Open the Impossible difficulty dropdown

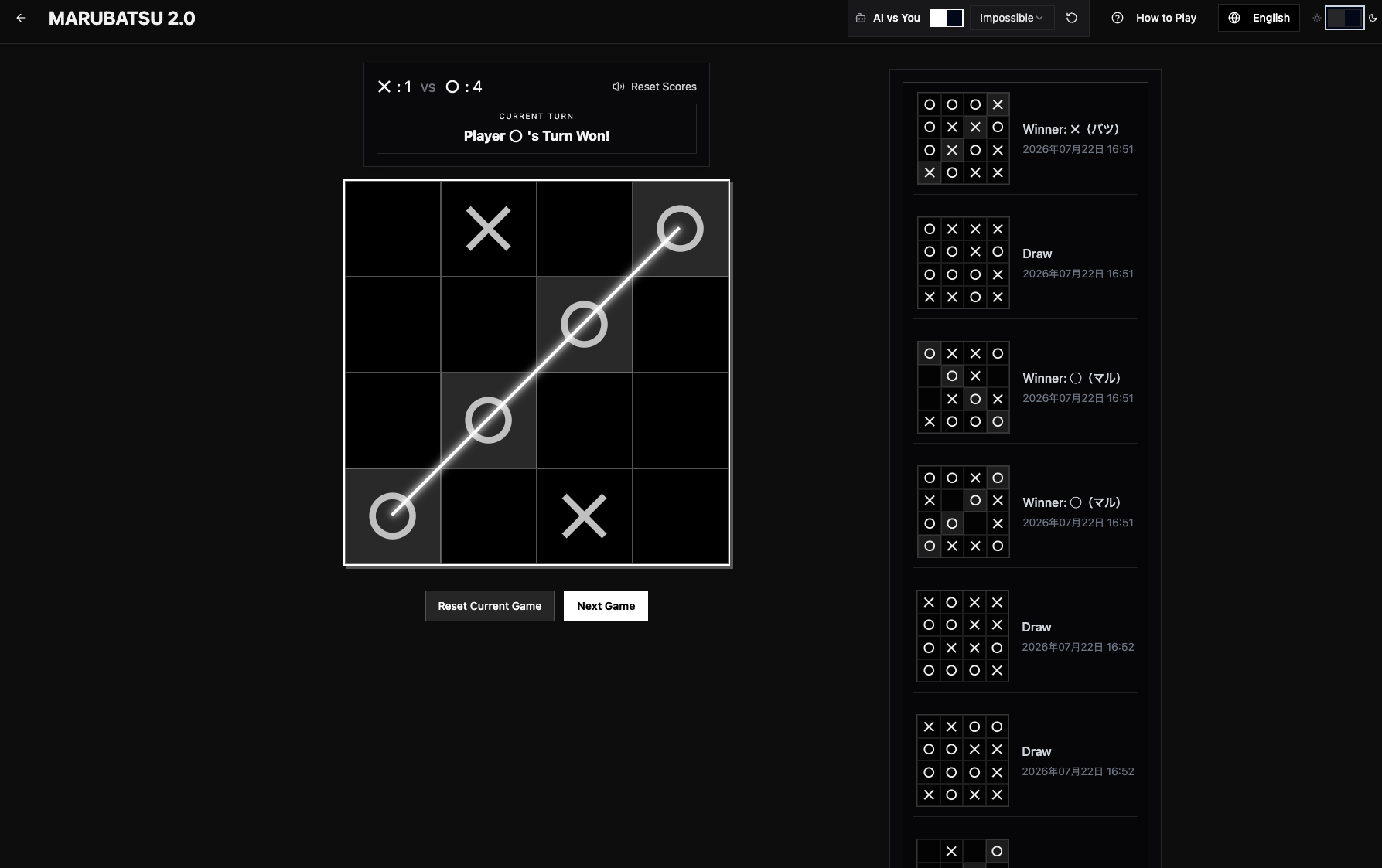(1012, 18)
